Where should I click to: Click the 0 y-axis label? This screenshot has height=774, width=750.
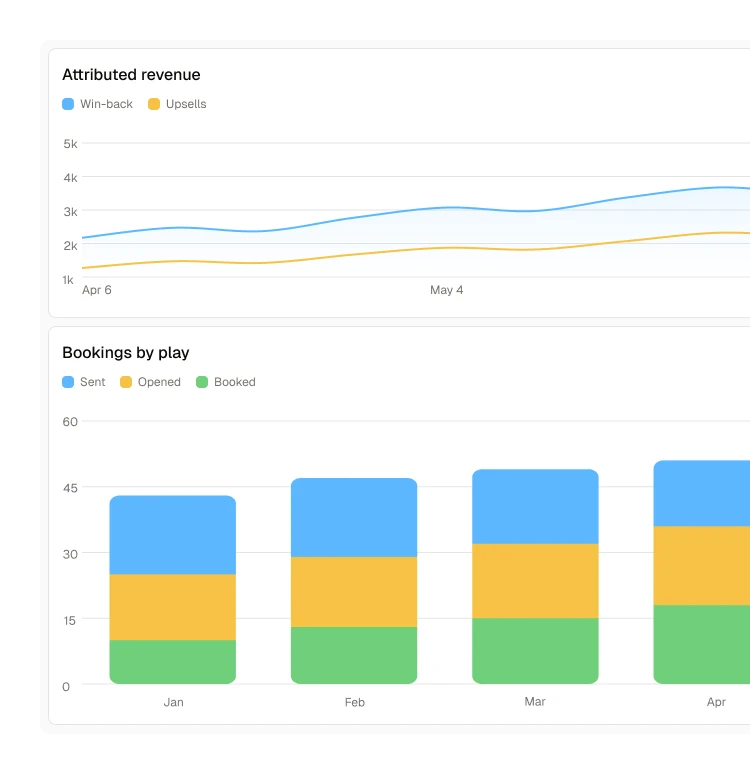[x=66, y=687]
